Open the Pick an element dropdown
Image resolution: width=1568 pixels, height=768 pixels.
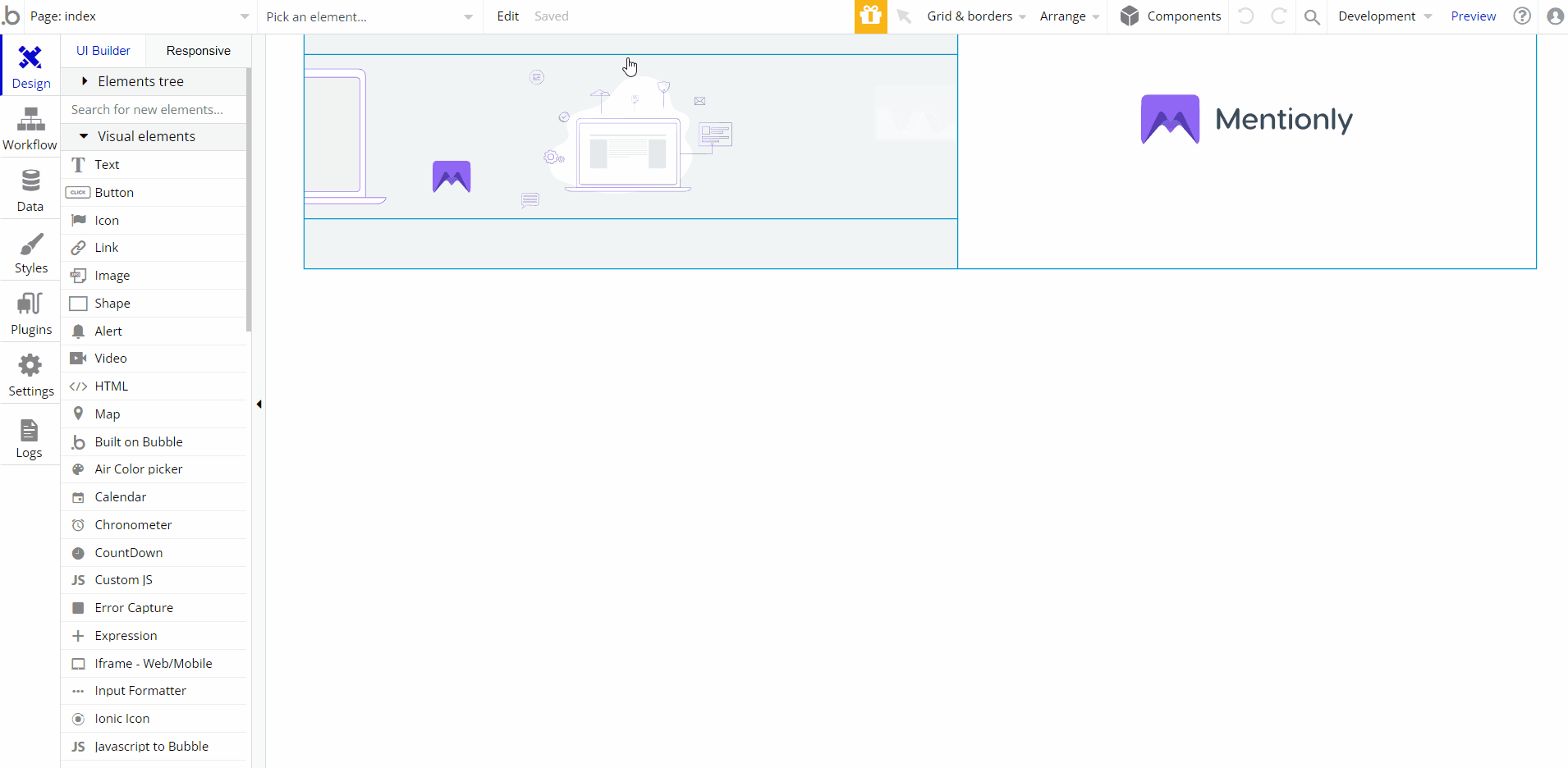pos(369,16)
